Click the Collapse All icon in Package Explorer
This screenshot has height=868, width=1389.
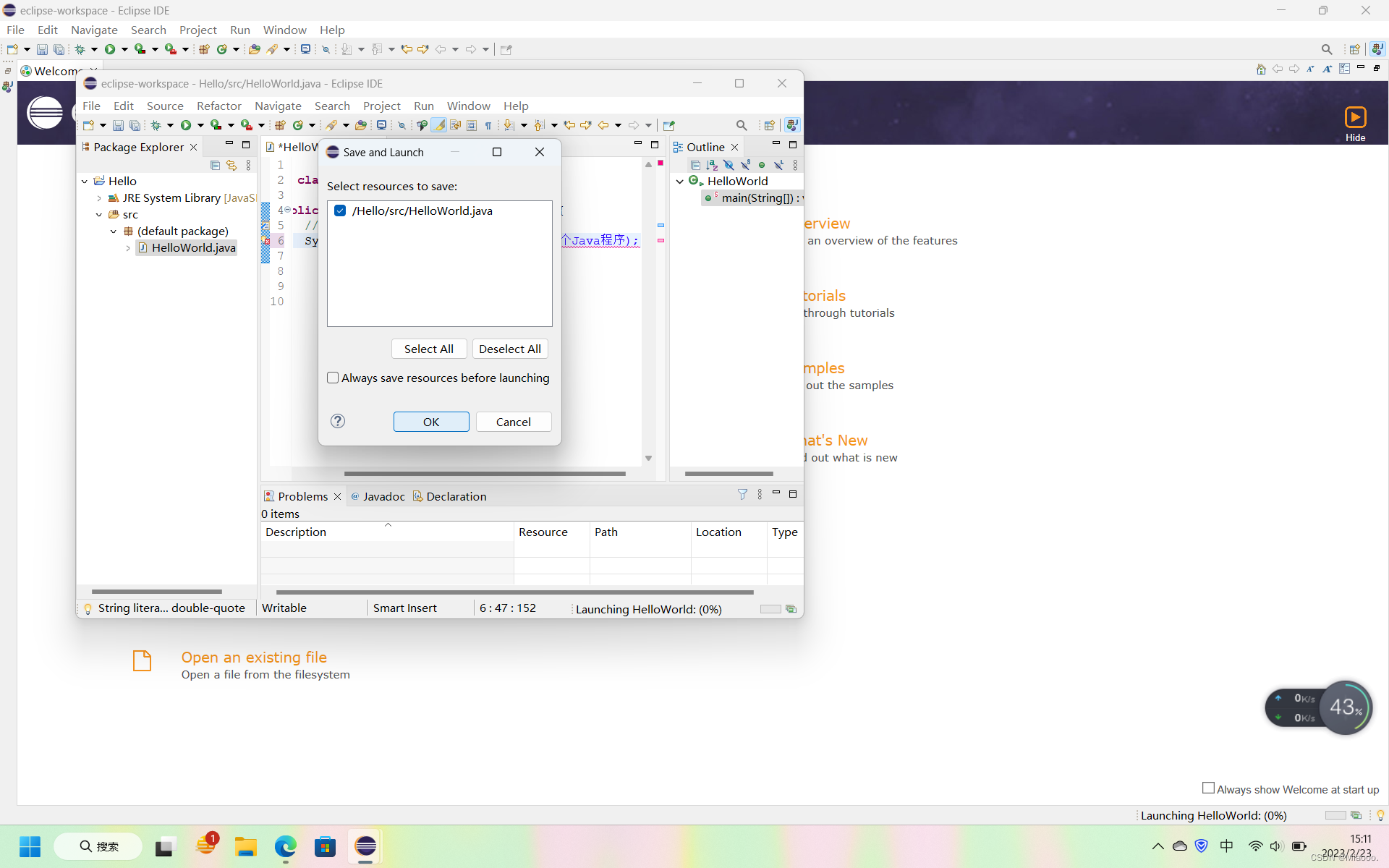point(215,166)
